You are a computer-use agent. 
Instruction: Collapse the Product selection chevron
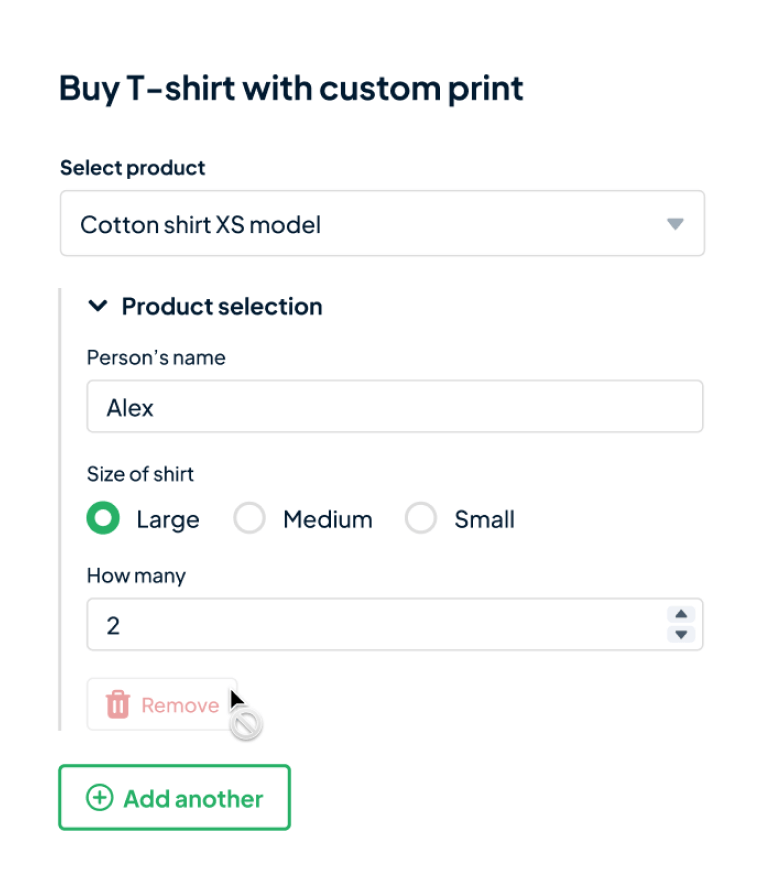98,306
